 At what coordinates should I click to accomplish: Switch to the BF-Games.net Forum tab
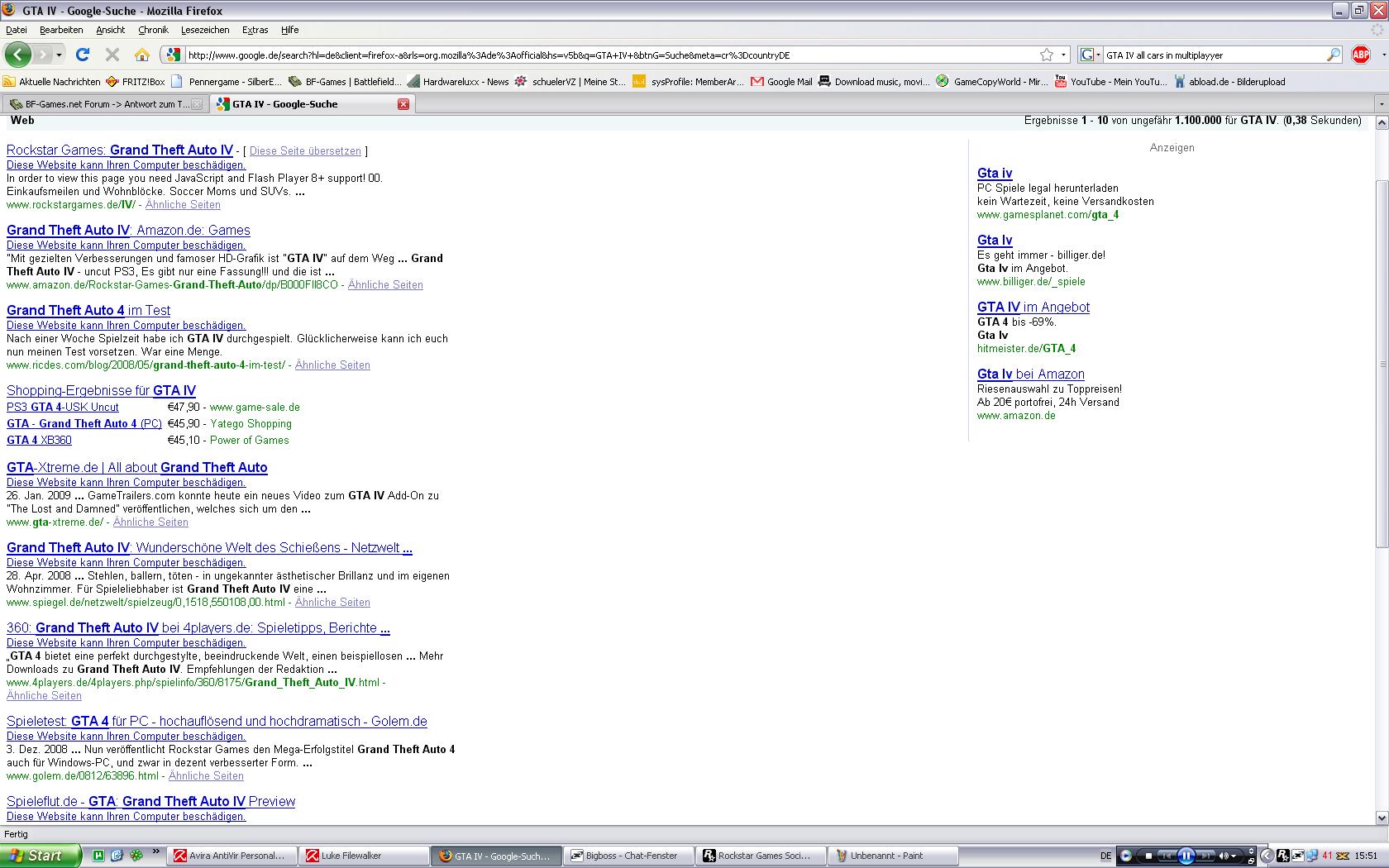[104, 104]
